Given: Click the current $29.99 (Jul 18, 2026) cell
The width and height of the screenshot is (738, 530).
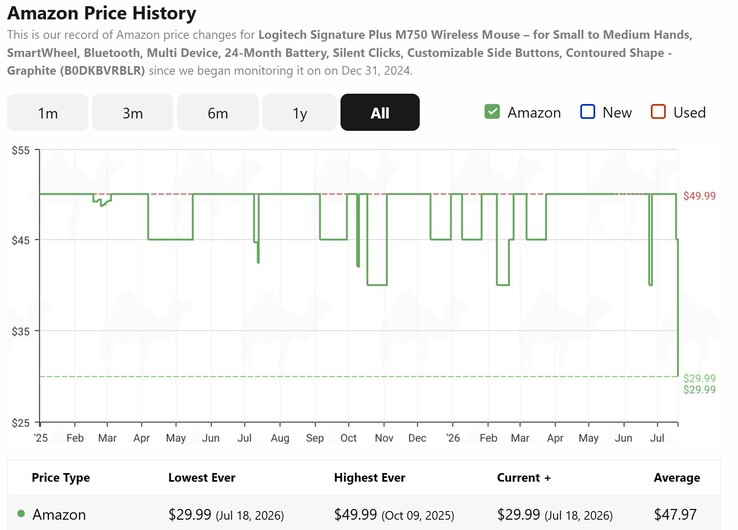Looking at the screenshot, I should [555, 514].
